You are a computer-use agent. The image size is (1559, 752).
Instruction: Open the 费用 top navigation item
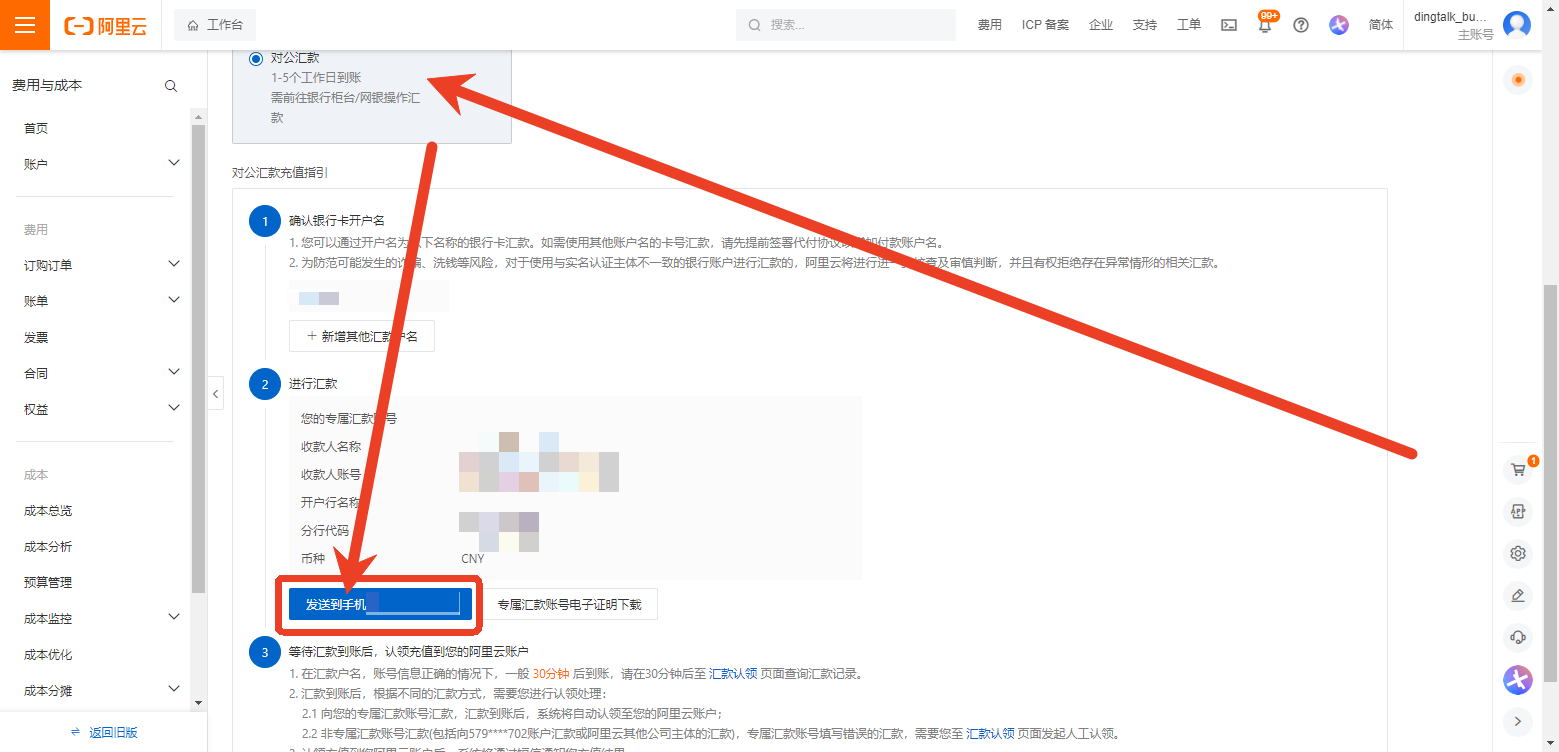pyautogui.click(x=990, y=25)
